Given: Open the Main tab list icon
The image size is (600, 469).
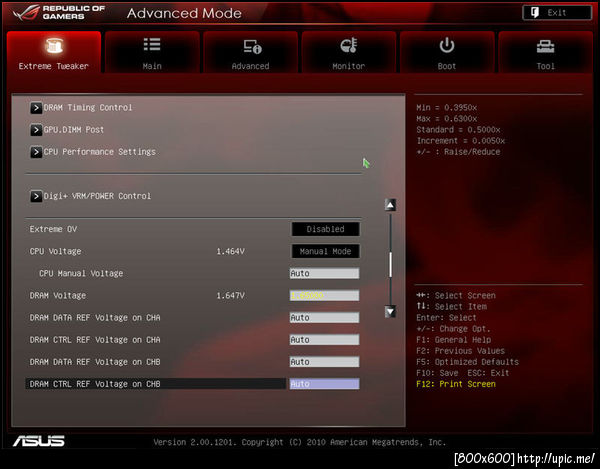Looking at the screenshot, I should [152, 44].
